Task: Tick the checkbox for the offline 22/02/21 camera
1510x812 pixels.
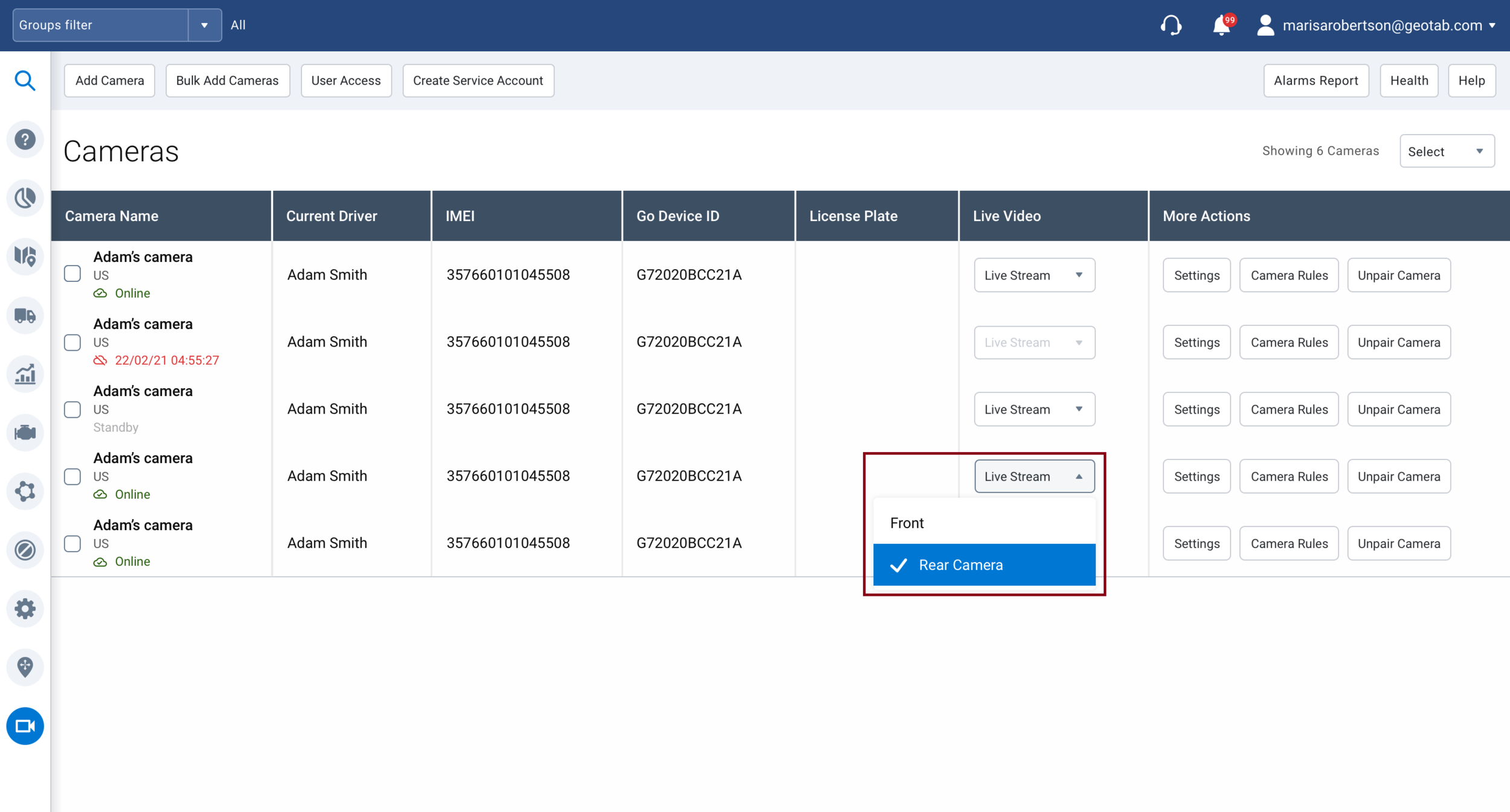Action: point(72,342)
